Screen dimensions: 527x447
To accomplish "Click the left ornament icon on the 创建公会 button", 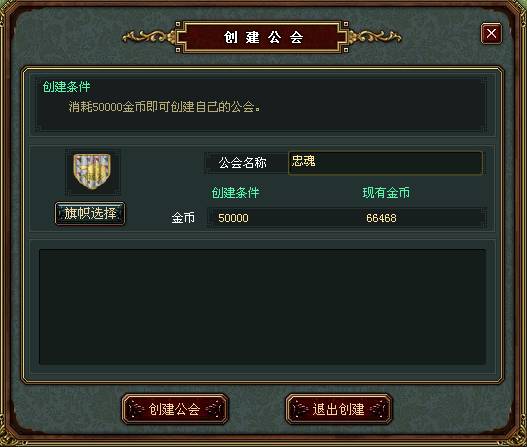I will (136, 409).
